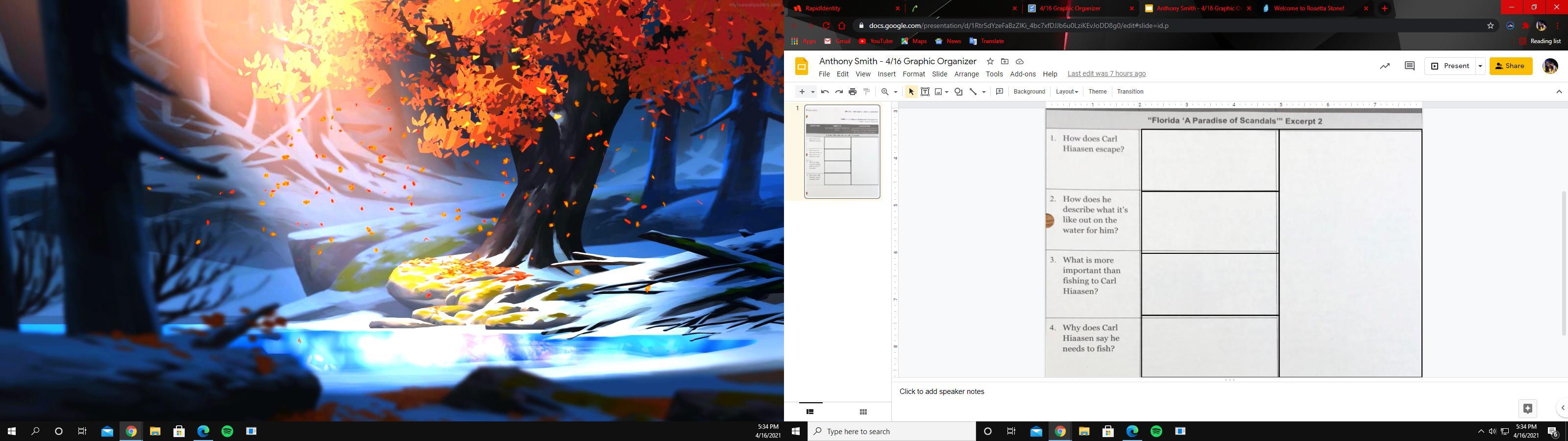Click the Redo arrow in Slides toolbar
Screen dimensions: 1568x441
pos(839,92)
